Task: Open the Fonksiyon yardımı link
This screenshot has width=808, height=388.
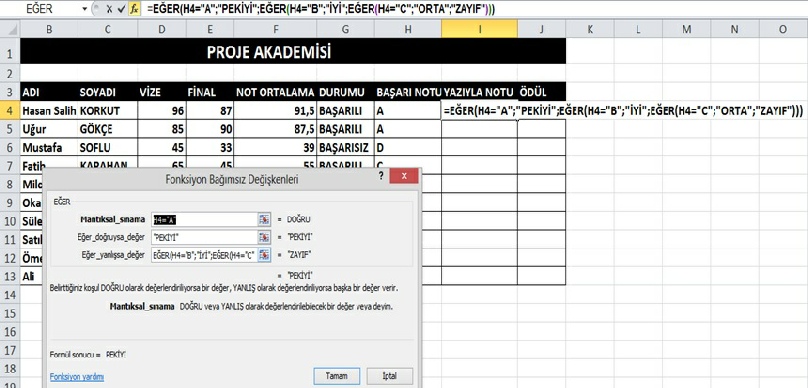Action: pyautogui.click(x=77, y=377)
